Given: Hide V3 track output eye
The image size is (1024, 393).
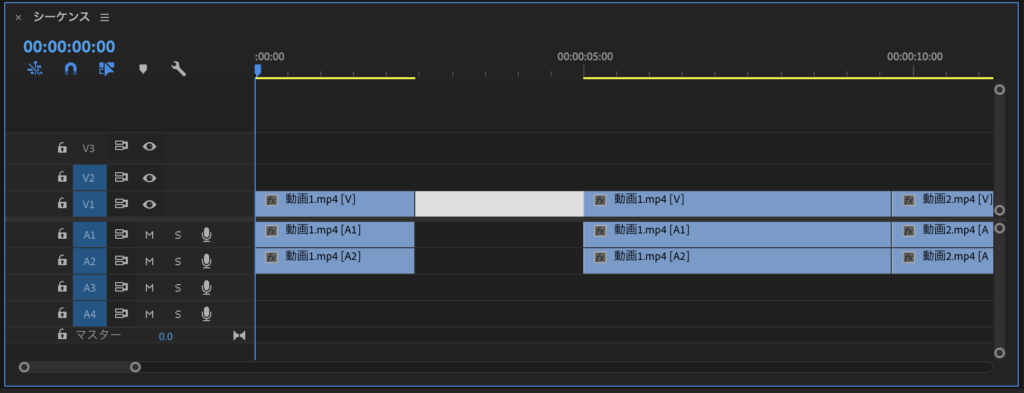Looking at the screenshot, I should [150, 146].
